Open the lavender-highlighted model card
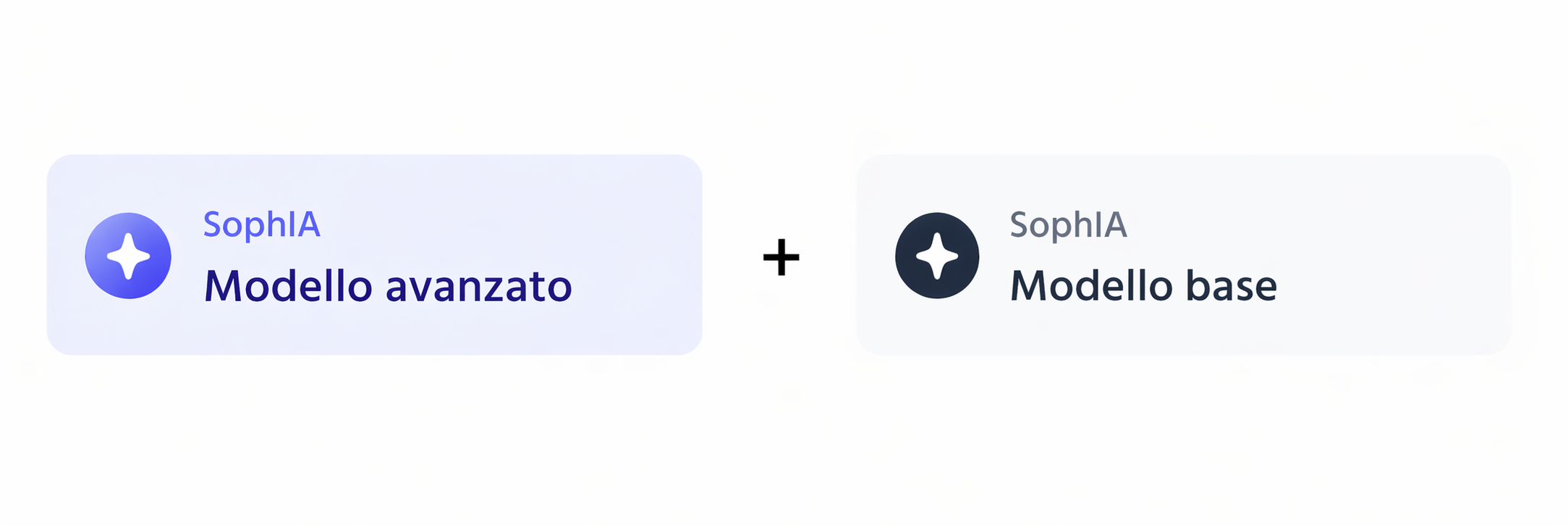The height and width of the screenshot is (525, 1568). 374,254
